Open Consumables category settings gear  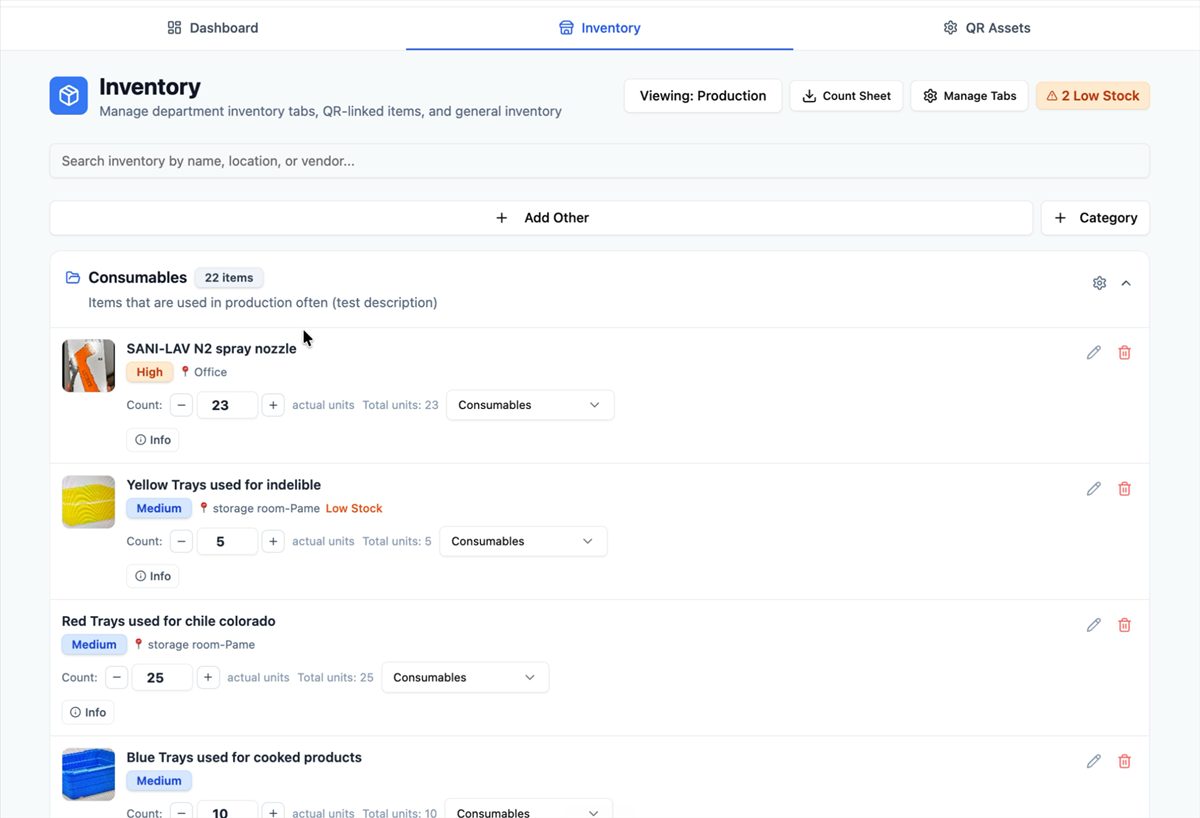point(1100,283)
